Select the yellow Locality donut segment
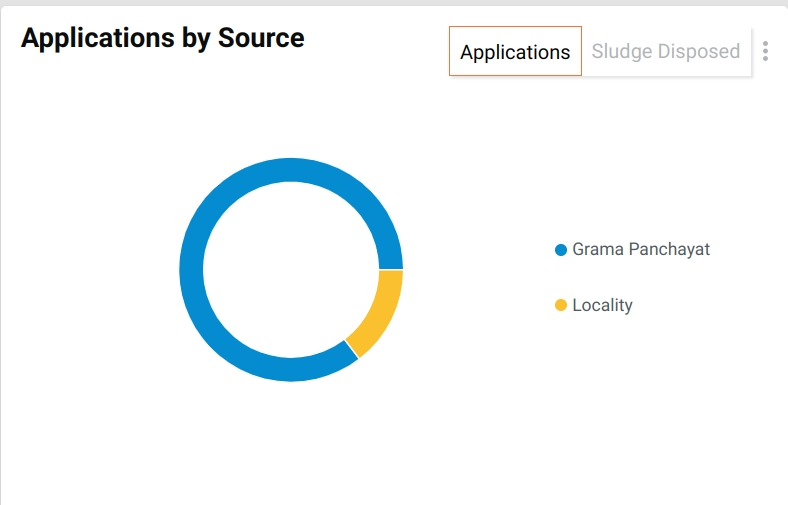The image size is (788, 505). 378,310
